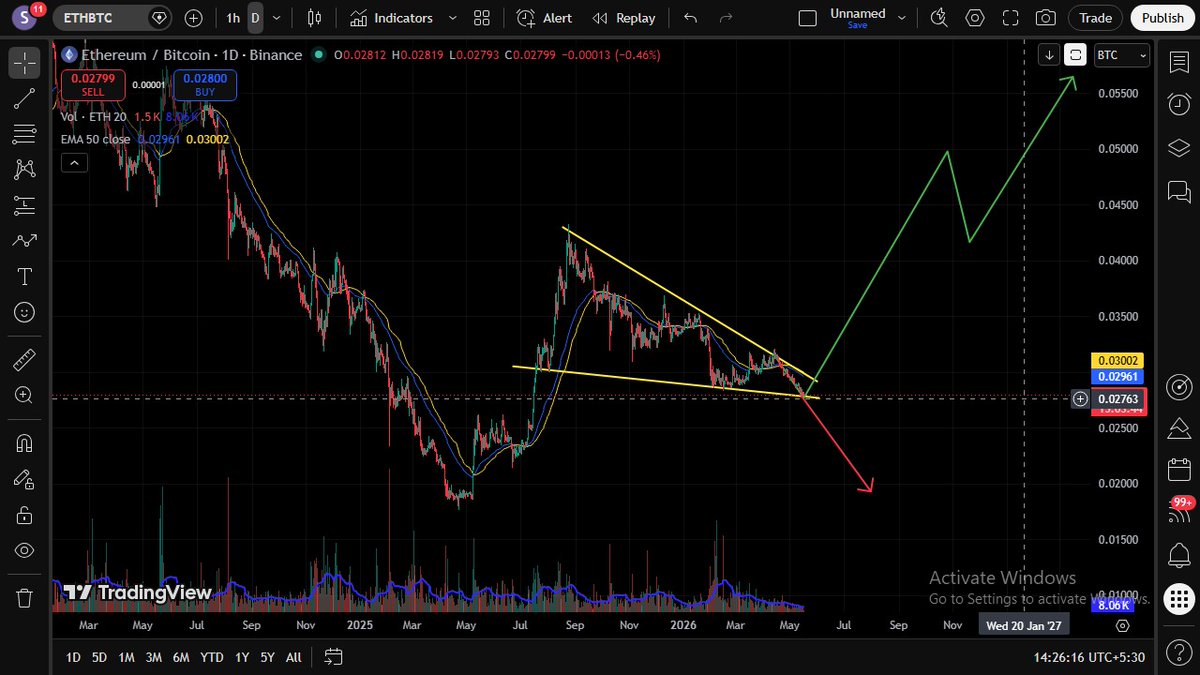This screenshot has width=1200, height=675.
Task: Open the Unnamed layout dropdown chevron
Action: (903, 18)
